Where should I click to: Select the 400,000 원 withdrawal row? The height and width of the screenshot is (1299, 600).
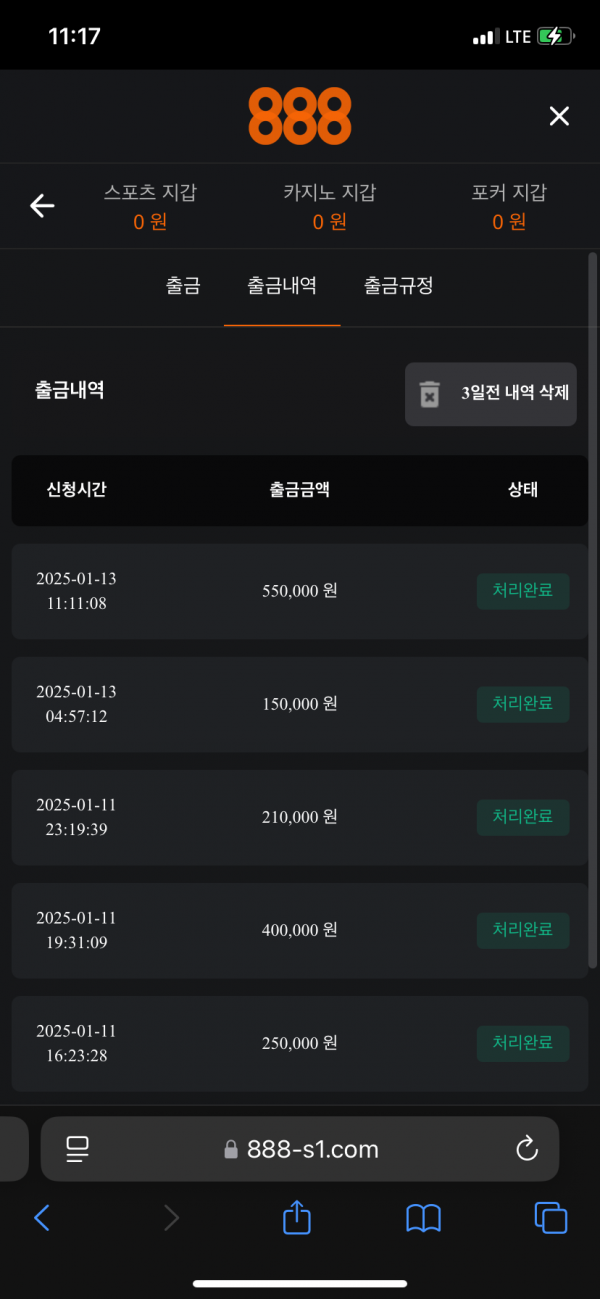click(300, 930)
